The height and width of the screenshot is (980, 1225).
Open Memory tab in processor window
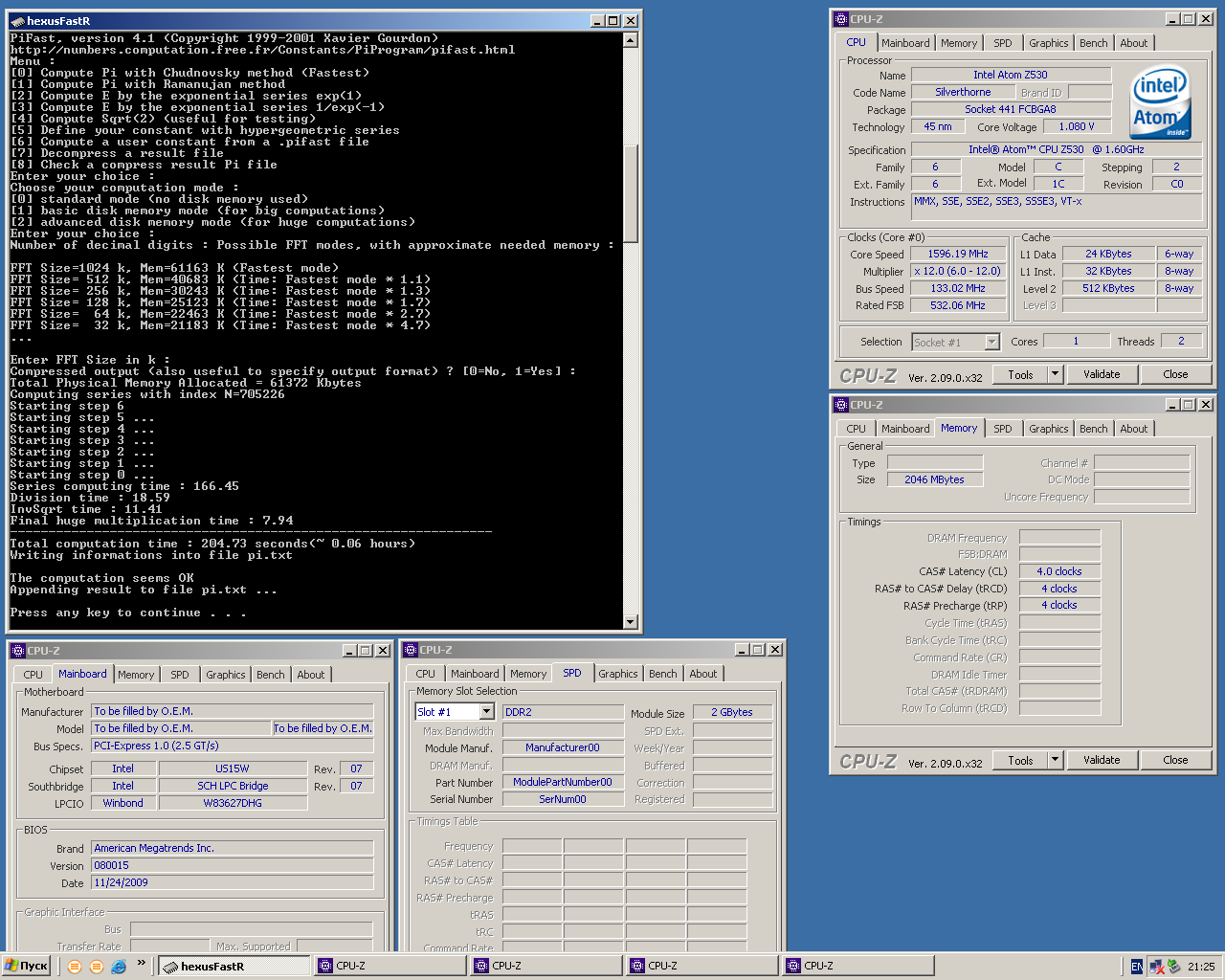tap(959, 43)
